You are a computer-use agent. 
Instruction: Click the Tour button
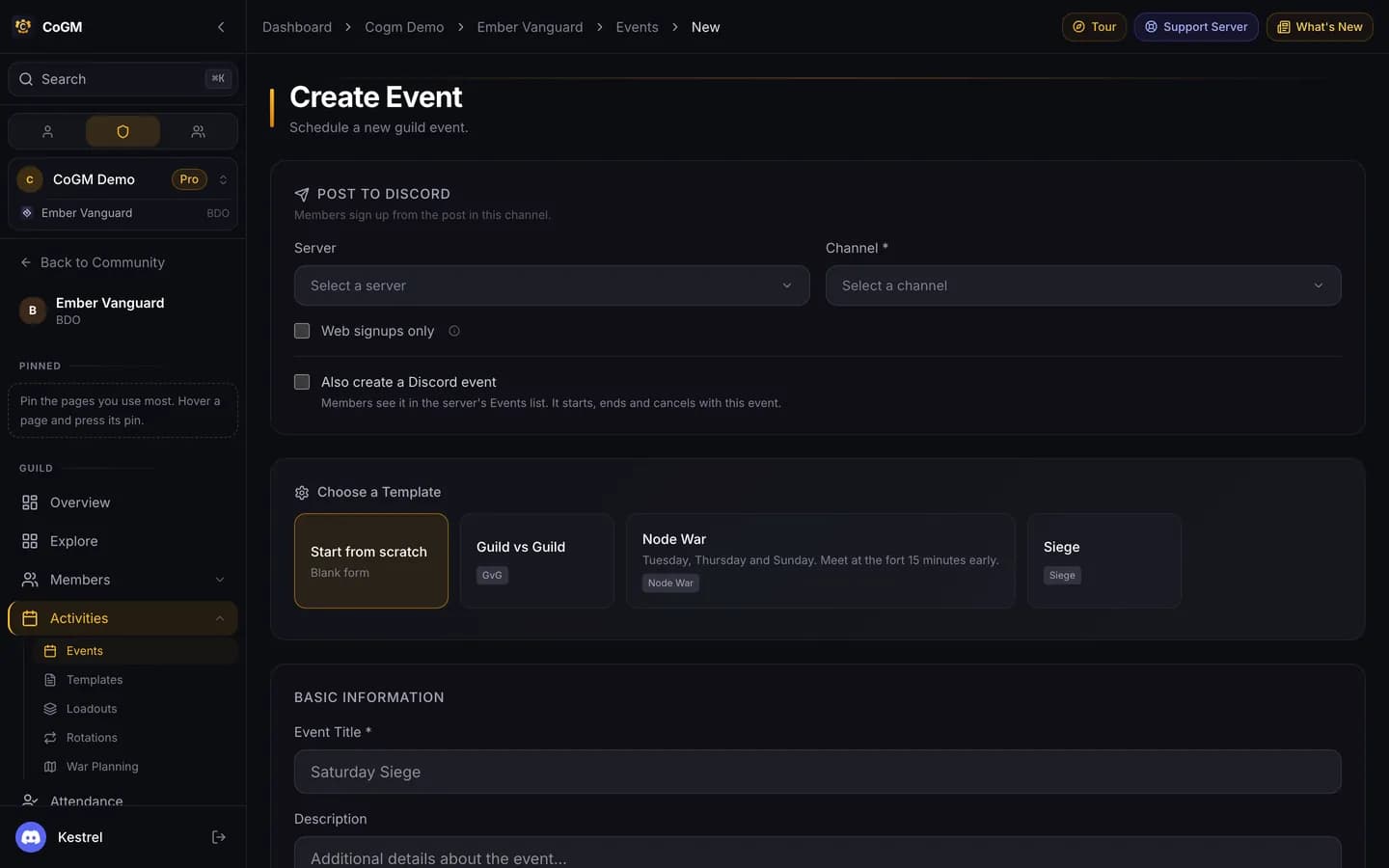click(x=1094, y=27)
